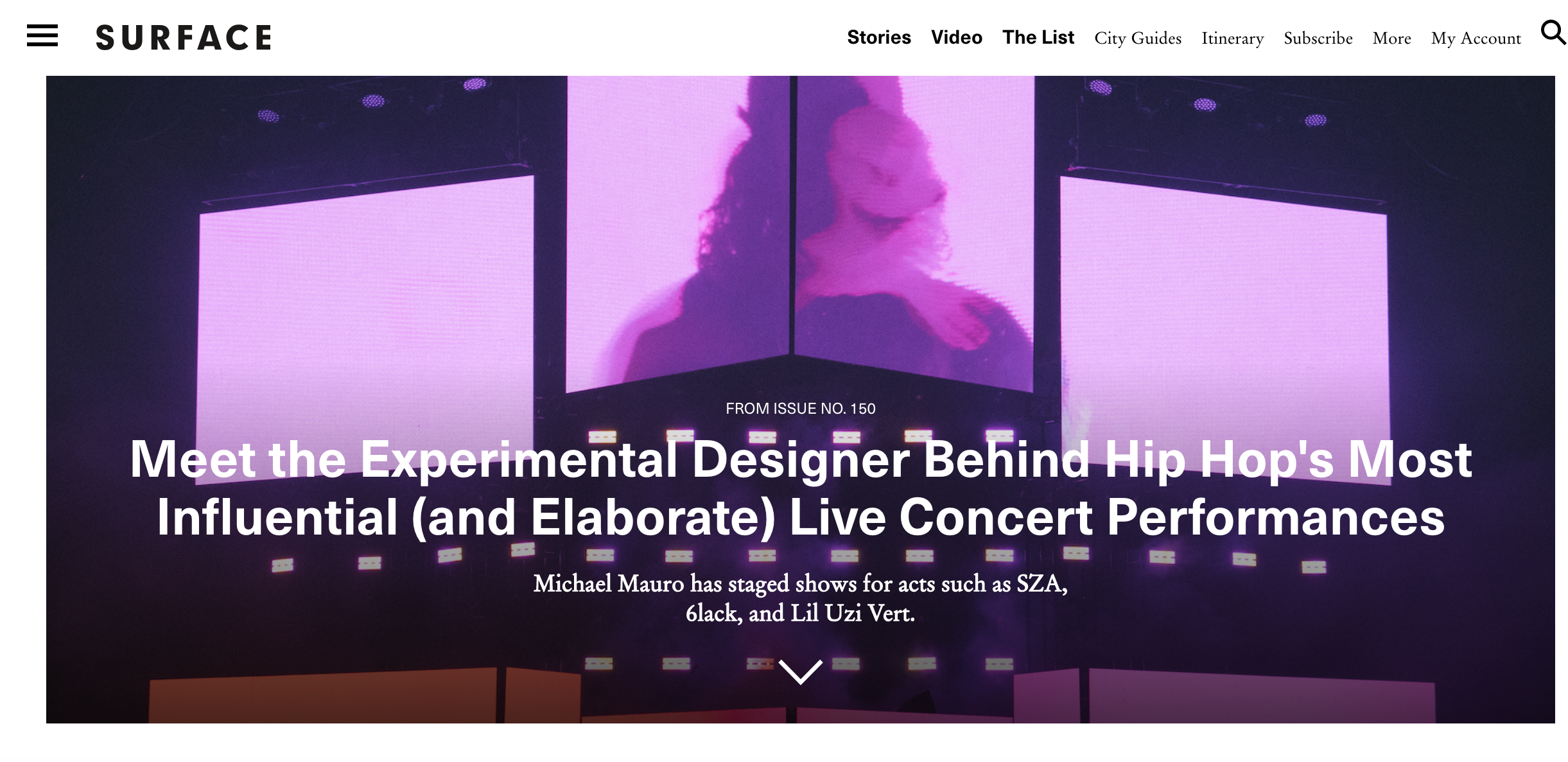Click the search magnifier icon

tap(1553, 32)
